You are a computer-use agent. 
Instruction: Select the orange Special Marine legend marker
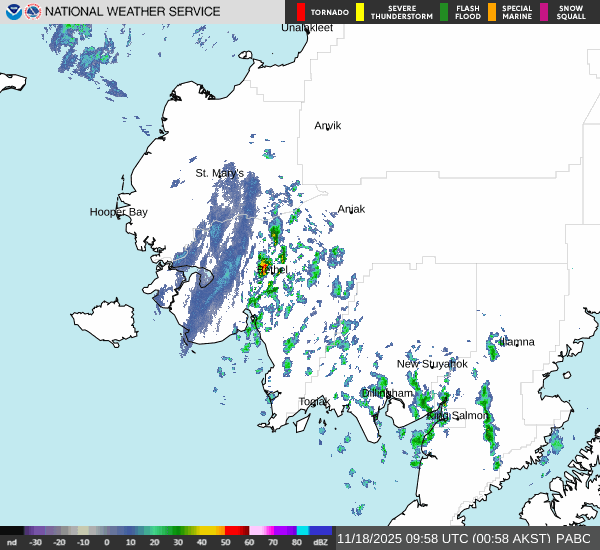point(492,12)
